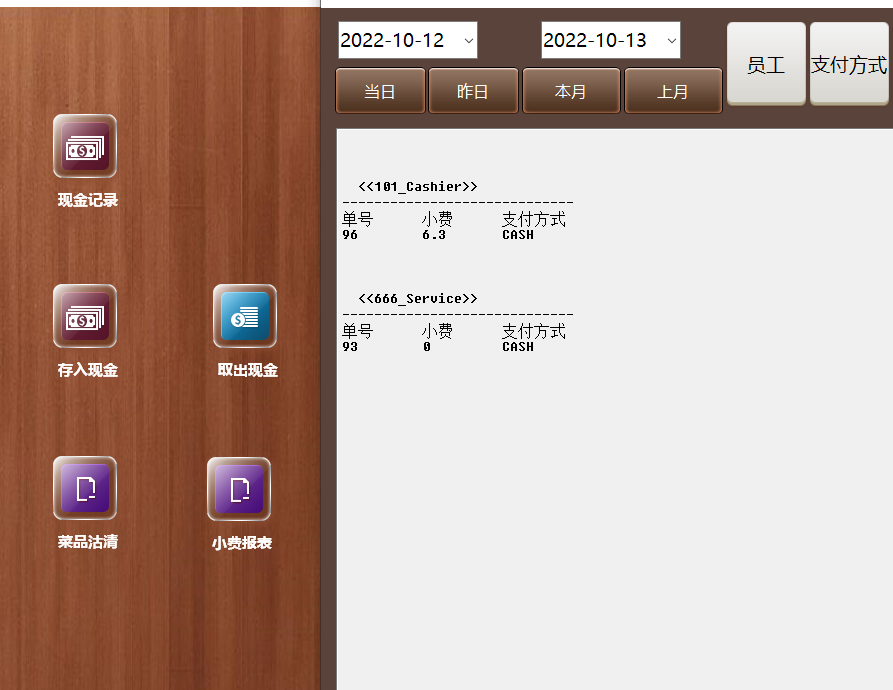This screenshot has width=893, height=690.
Task: Click tip value 6.3
Action: [x=434, y=235]
